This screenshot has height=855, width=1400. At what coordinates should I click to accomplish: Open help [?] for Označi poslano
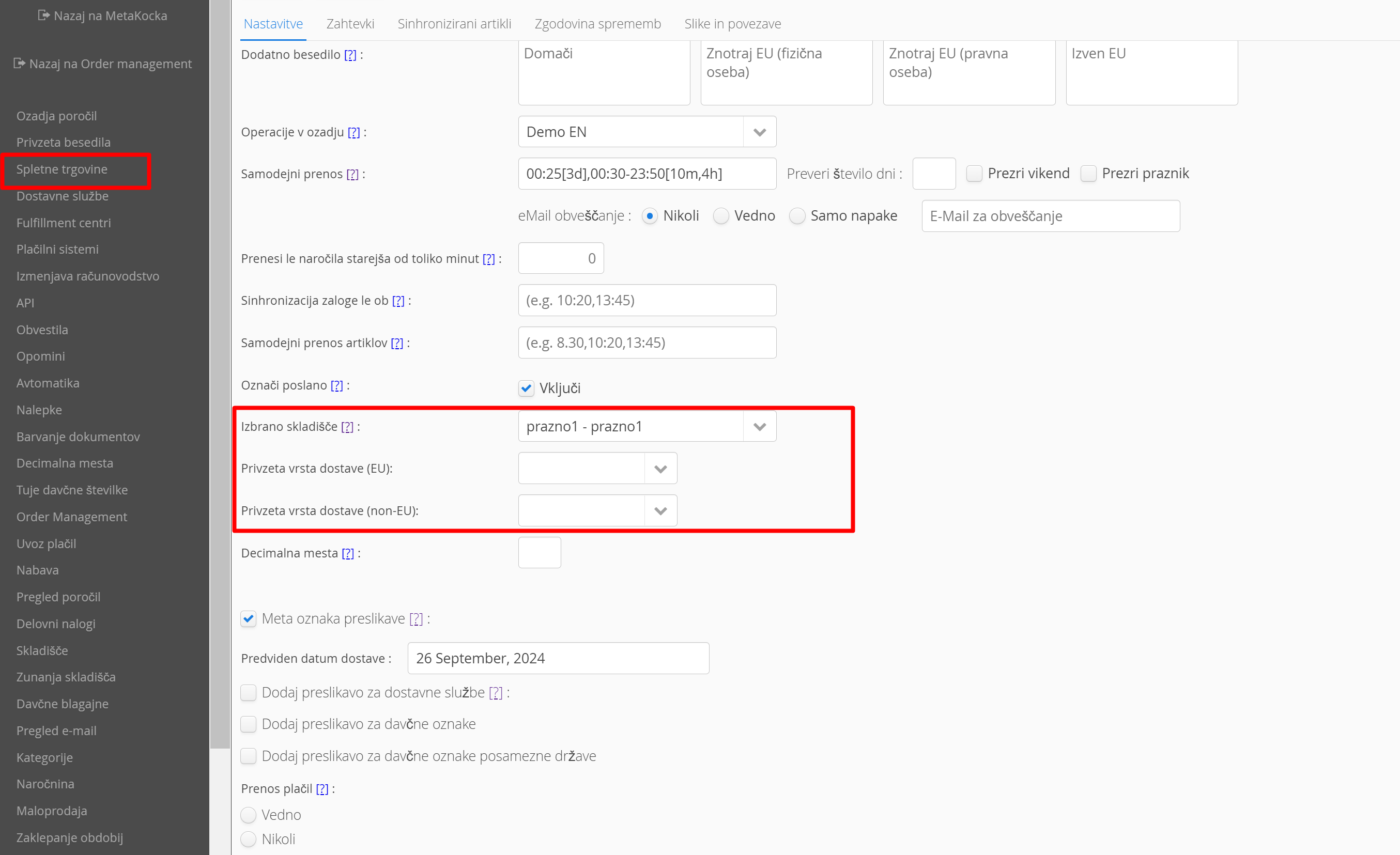click(337, 386)
